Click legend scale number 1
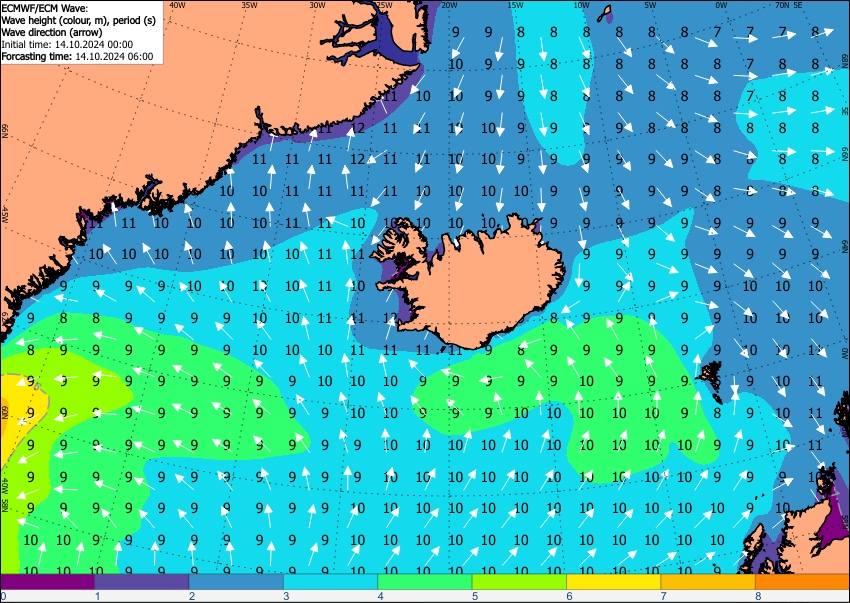 [x=98, y=596]
